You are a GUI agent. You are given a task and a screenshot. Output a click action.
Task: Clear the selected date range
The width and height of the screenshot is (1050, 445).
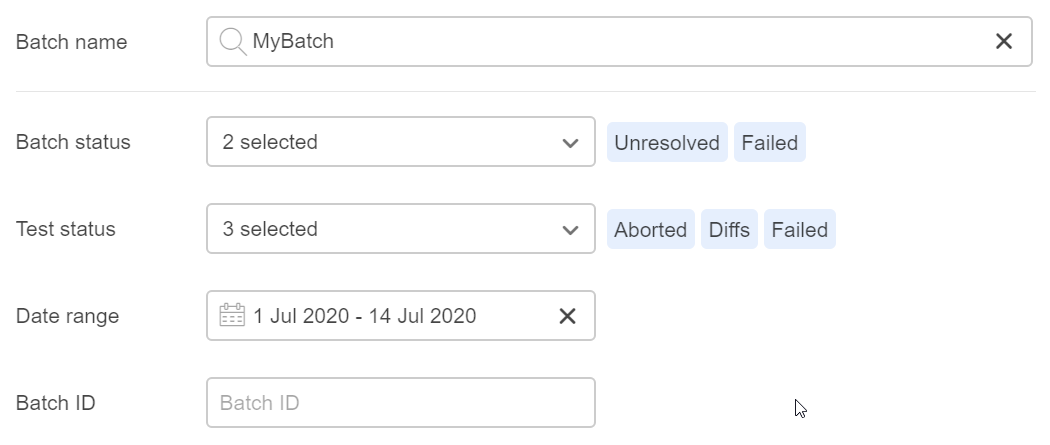pos(567,316)
